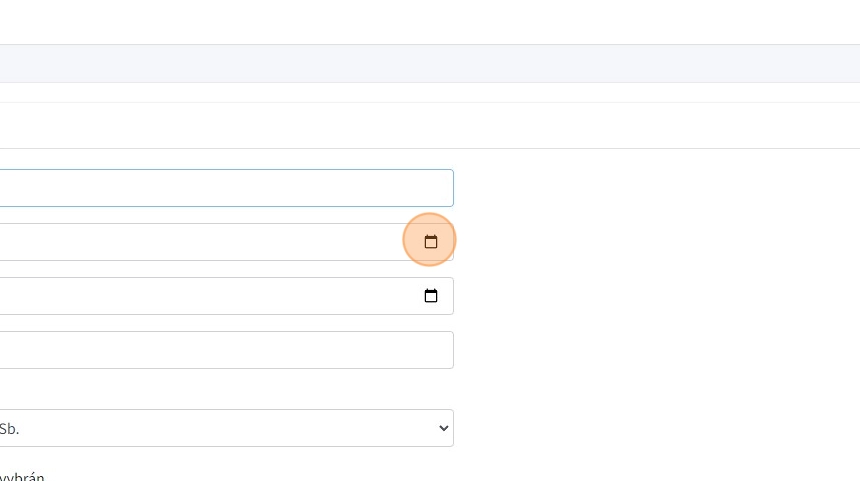The height and width of the screenshot is (481, 860).
Task: Open the calendar picker in the first date field
Action: [x=431, y=242]
